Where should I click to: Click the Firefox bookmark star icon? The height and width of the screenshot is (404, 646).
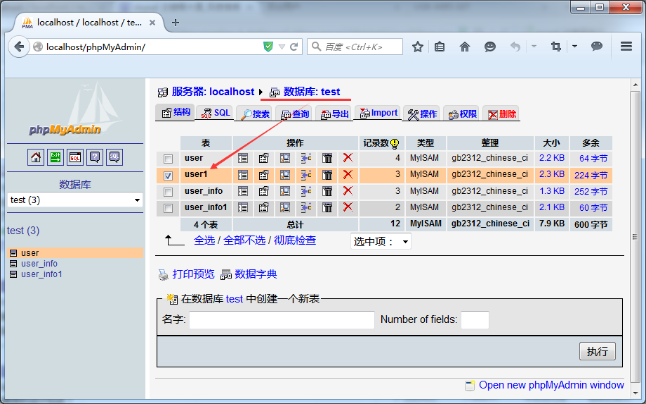pos(417,46)
